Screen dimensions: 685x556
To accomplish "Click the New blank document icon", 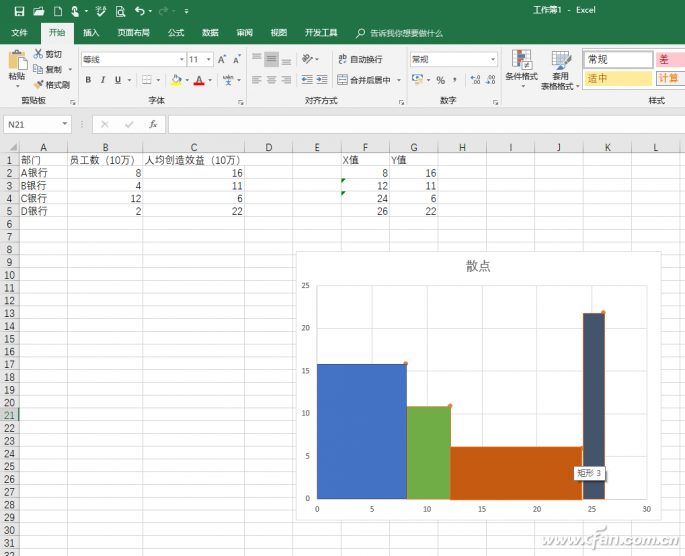I will coord(58,11).
